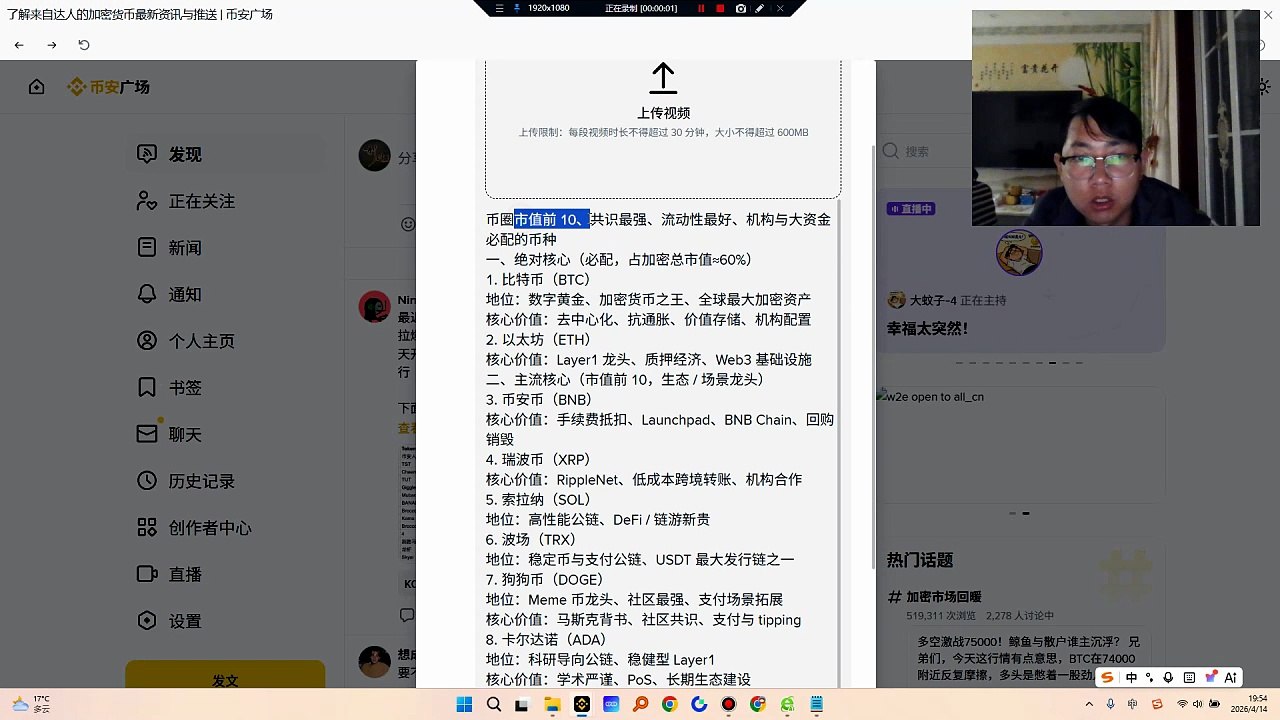This screenshot has height=720, width=1280.
Task: Click the microphone icon in IME toolbar
Action: click(x=1168, y=677)
